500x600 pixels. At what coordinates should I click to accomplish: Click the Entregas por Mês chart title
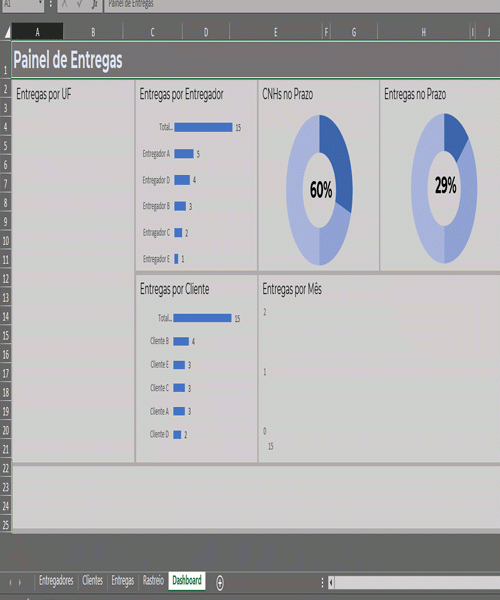pyautogui.click(x=292, y=289)
